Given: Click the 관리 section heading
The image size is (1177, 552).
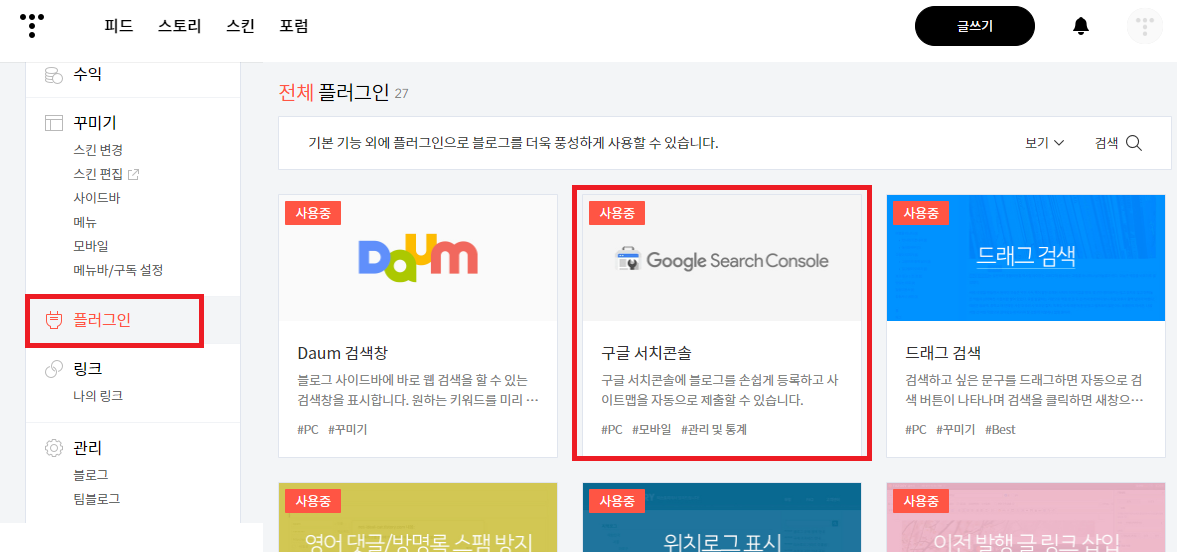Looking at the screenshot, I should coord(87,448).
